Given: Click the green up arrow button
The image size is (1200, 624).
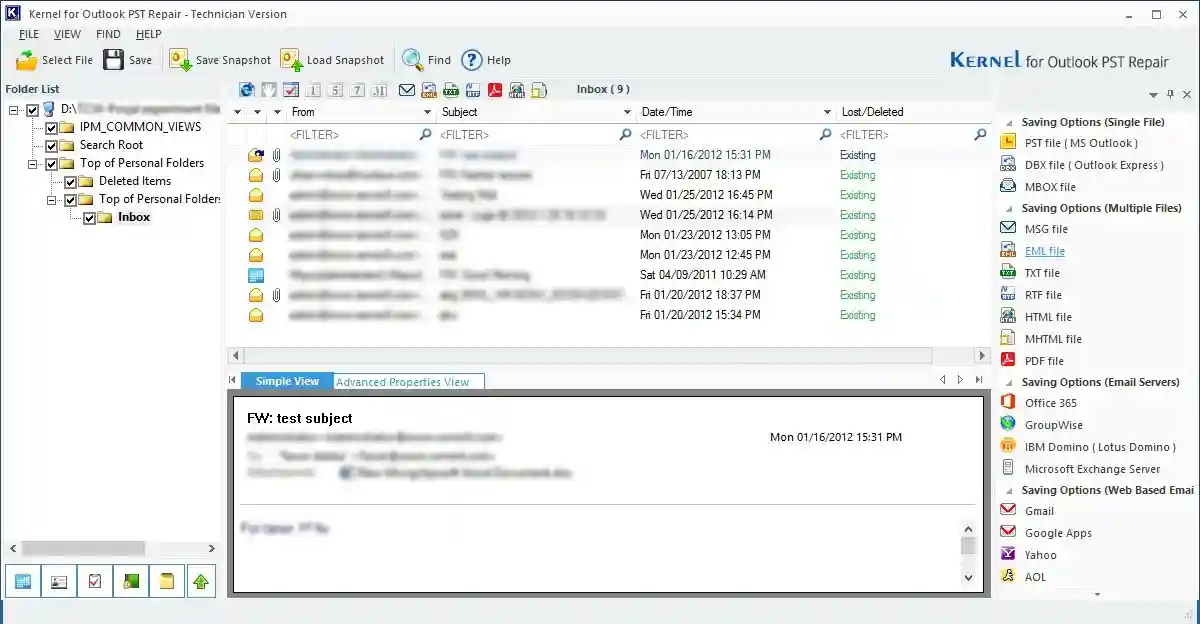Looking at the screenshot, I should [202, 581].
